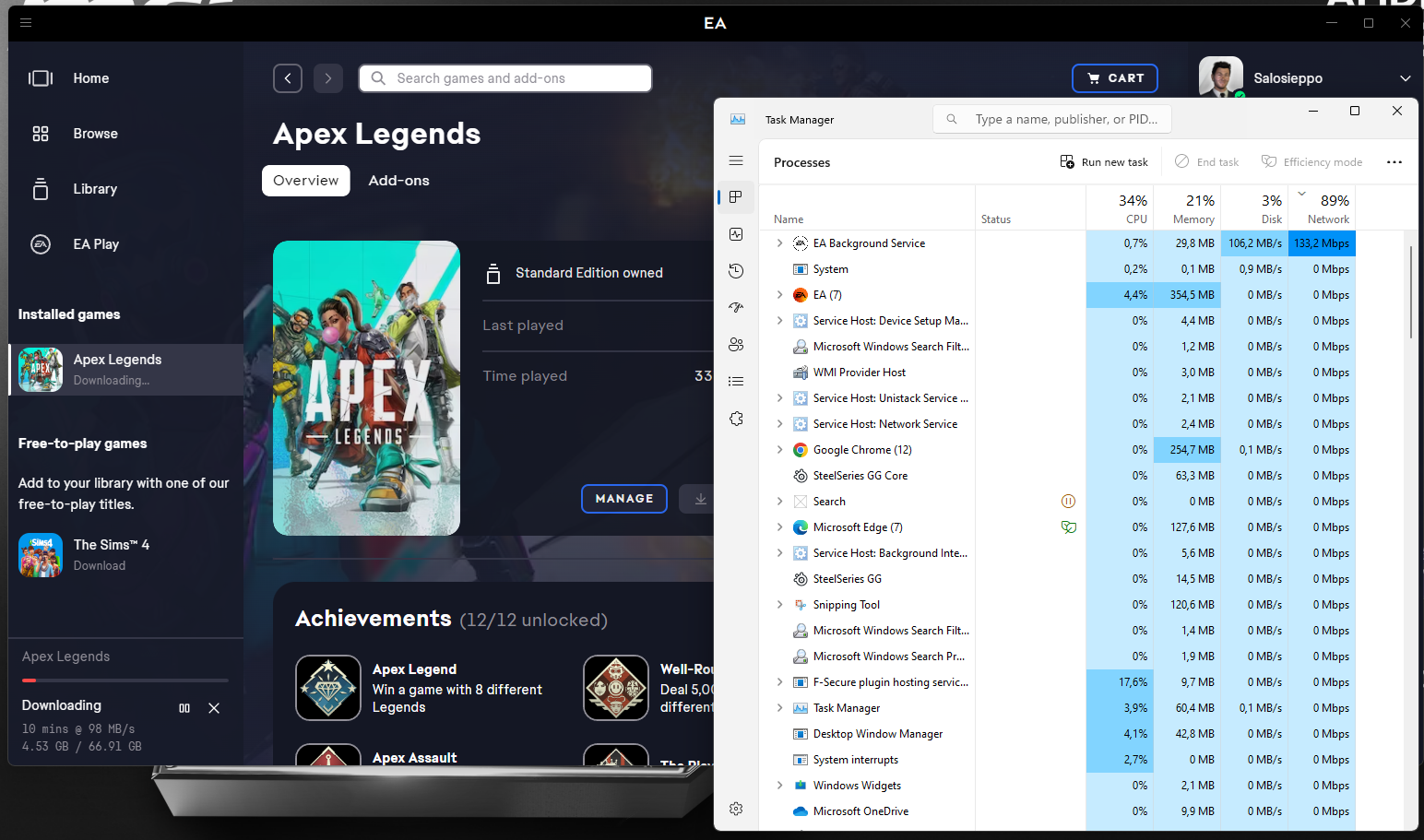Switch to the Add-ons tab
Image resolution: width=1424 pixels, height=840 pixels.
(x=398, y=181)
